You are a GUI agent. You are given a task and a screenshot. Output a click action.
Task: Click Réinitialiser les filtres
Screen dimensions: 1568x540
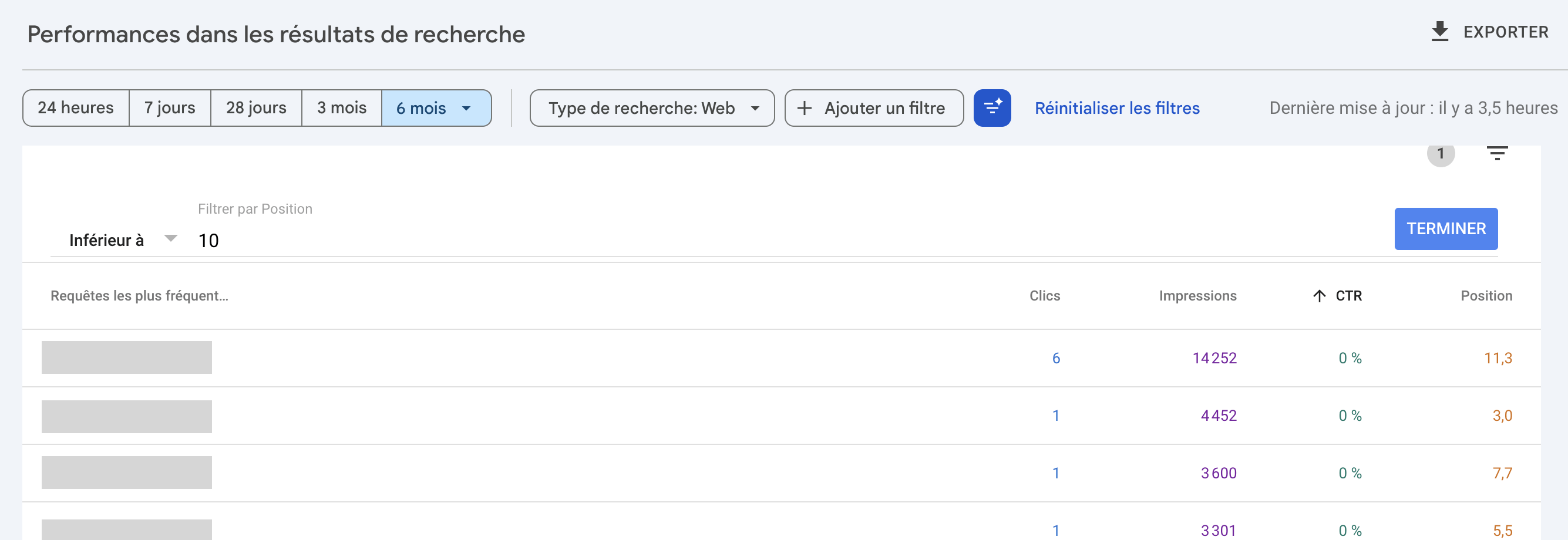coord(1117,107)
